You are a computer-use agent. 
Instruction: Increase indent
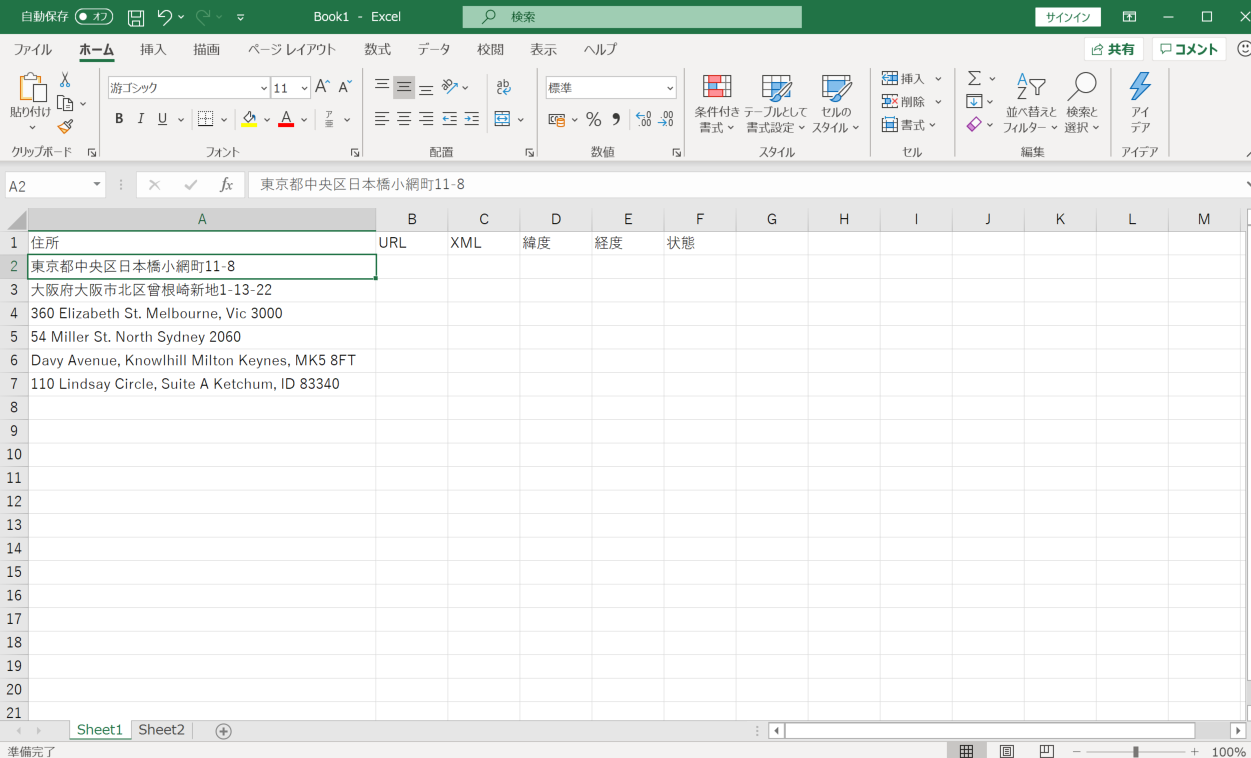pyautogui.click(x=472, y=119)
